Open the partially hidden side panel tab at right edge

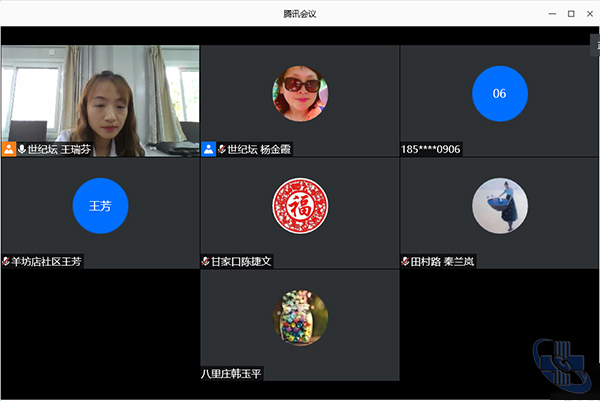point(595,45)
